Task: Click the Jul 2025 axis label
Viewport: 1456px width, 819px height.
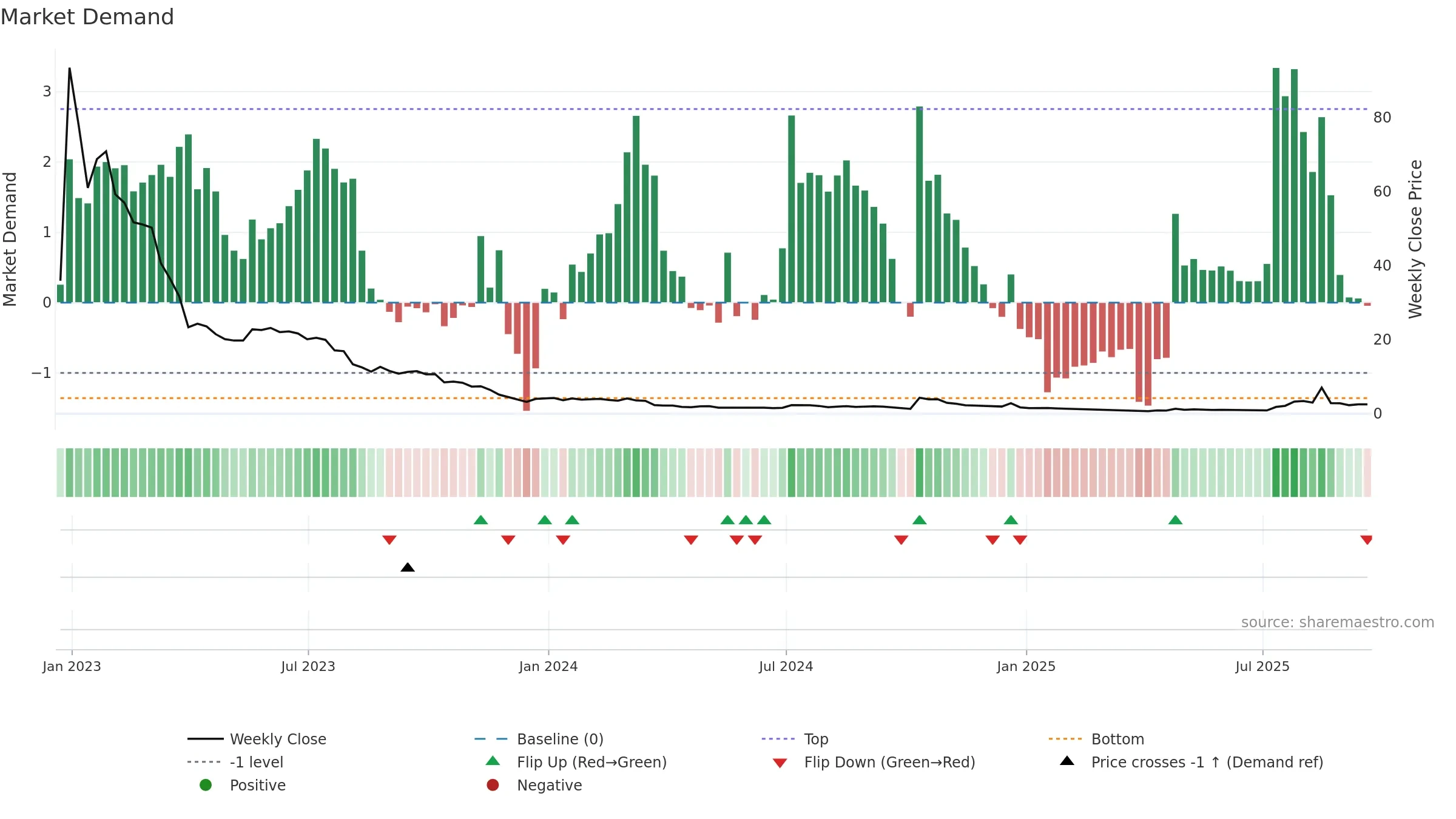Action: (1262, 667)
